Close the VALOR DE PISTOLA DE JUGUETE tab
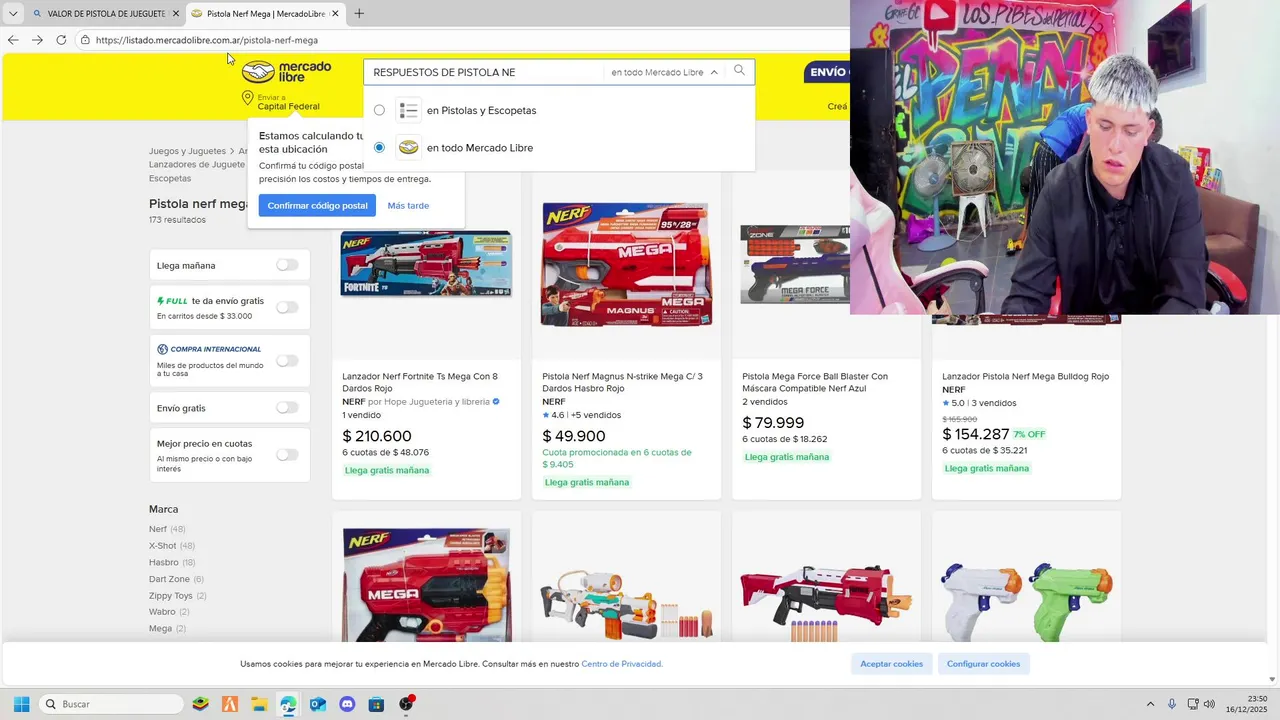1280x720 pixels. [x=176, y=14]
